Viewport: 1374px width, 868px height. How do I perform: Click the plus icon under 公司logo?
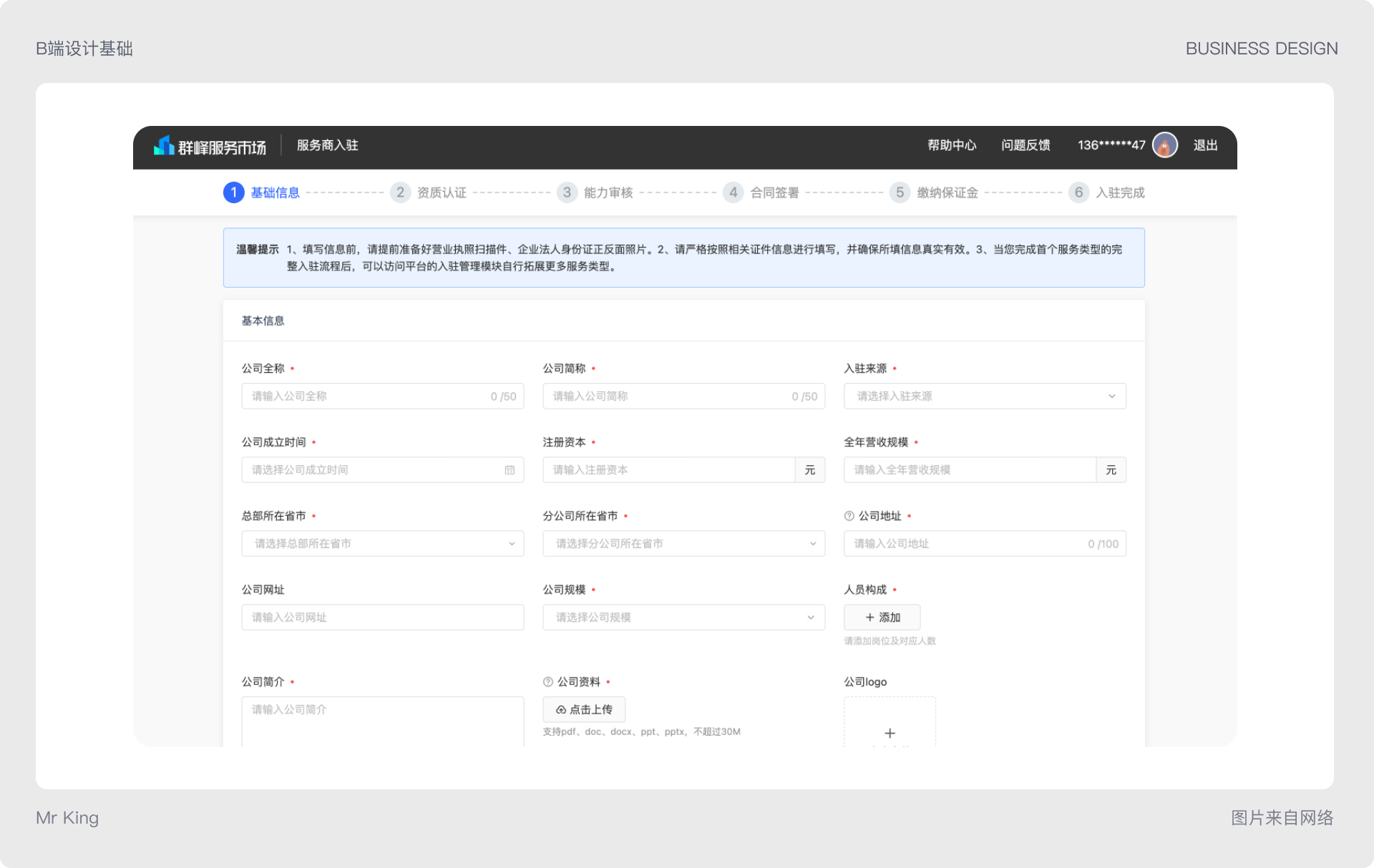(890, 733)
